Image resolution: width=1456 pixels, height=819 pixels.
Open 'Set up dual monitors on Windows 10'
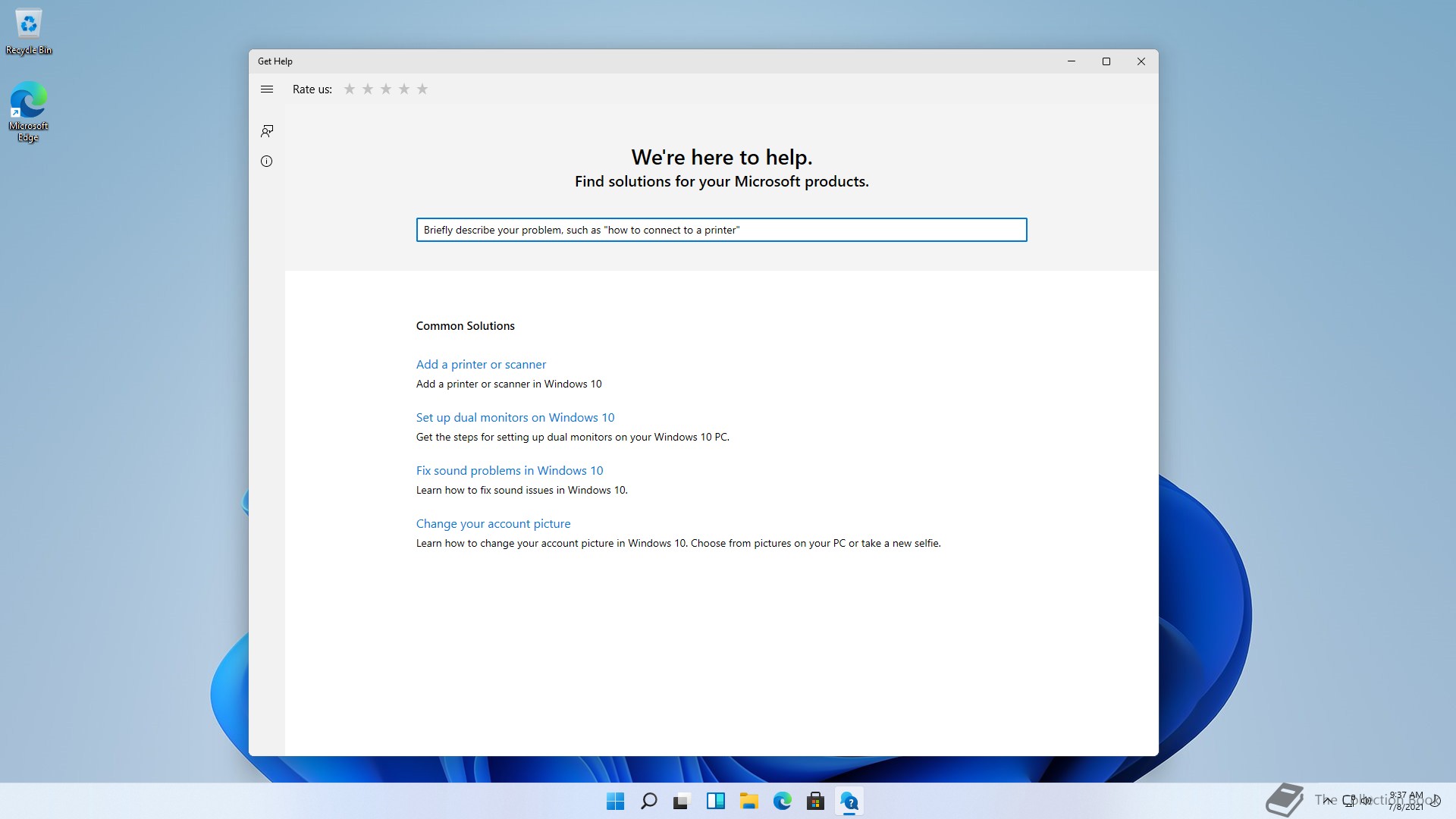point(515,418)
